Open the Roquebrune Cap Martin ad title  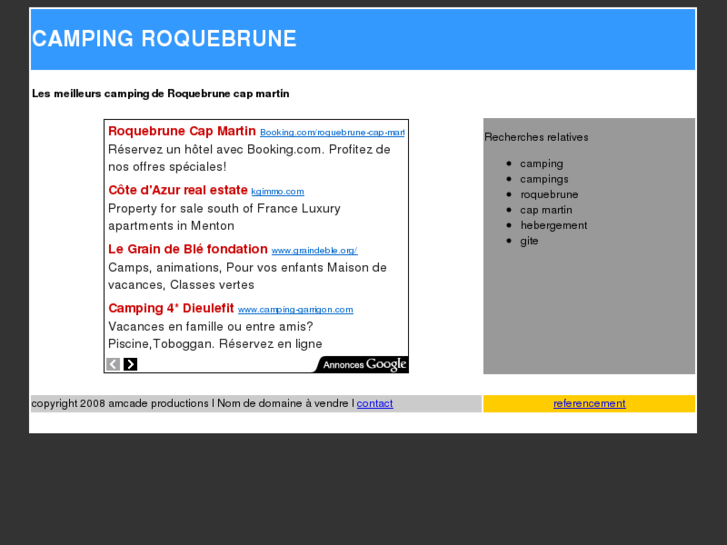click(x=182, y=131)
